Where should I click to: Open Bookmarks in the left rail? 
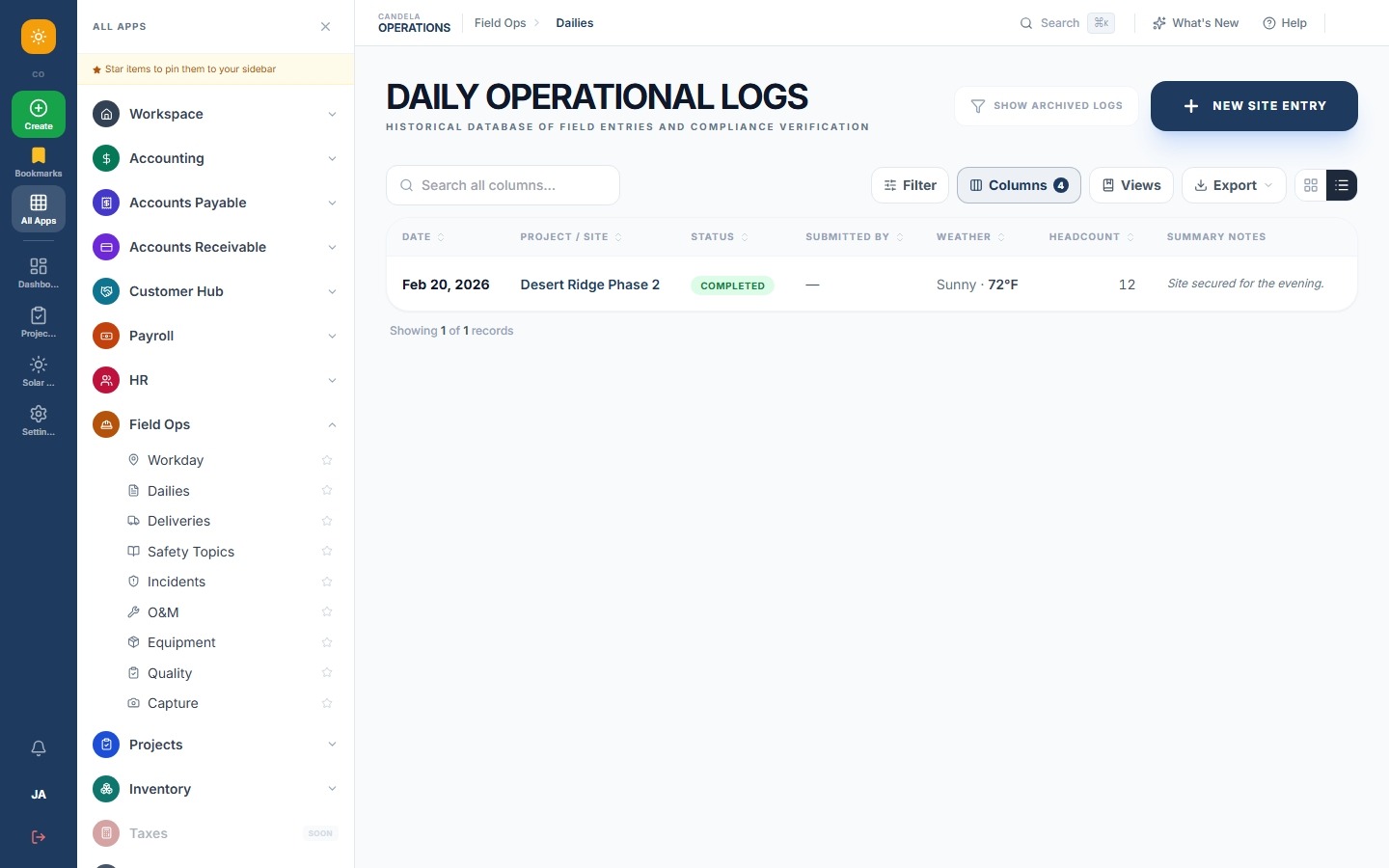coord(39,162)
